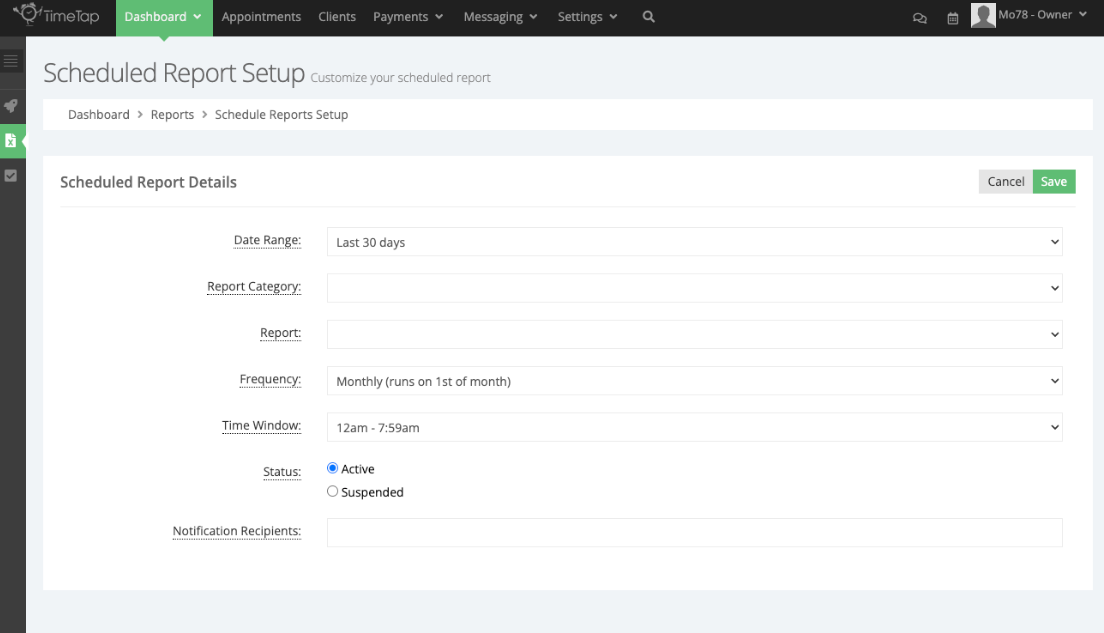
Task: Open the Mo78 - Owner account menu
Action: pyautogui.click(x=1035, y=15)
